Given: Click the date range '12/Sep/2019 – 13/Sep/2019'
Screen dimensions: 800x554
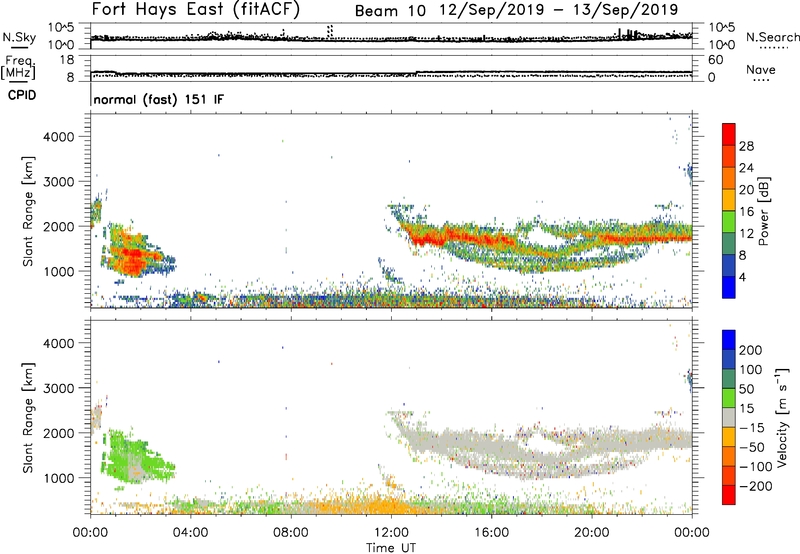Looking at the screenshot, I should point(559,9).
